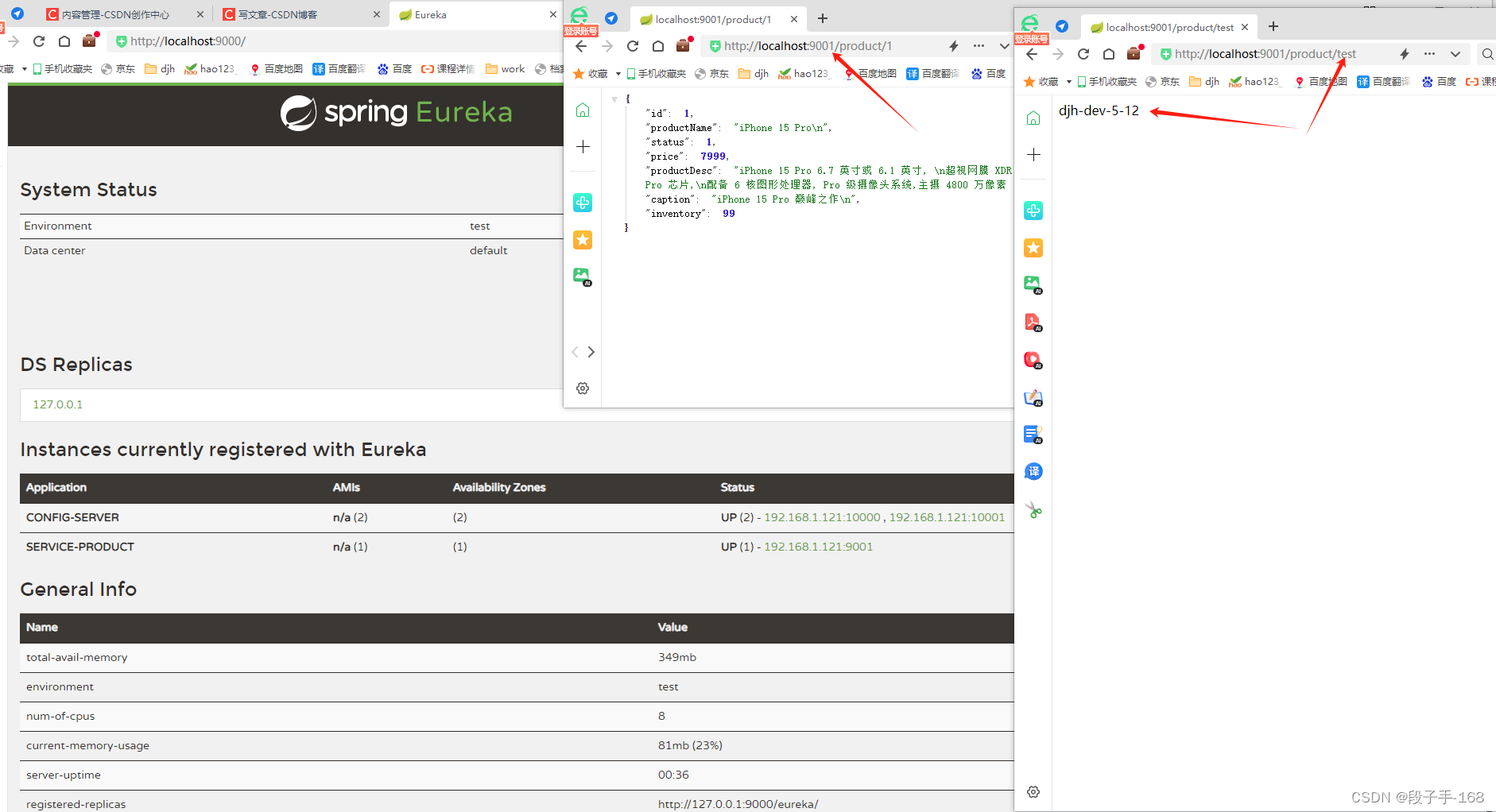Expand address dropdown in product/1 window
The width and height of the screenshot is (1496, 812).
pos(1005,46)
